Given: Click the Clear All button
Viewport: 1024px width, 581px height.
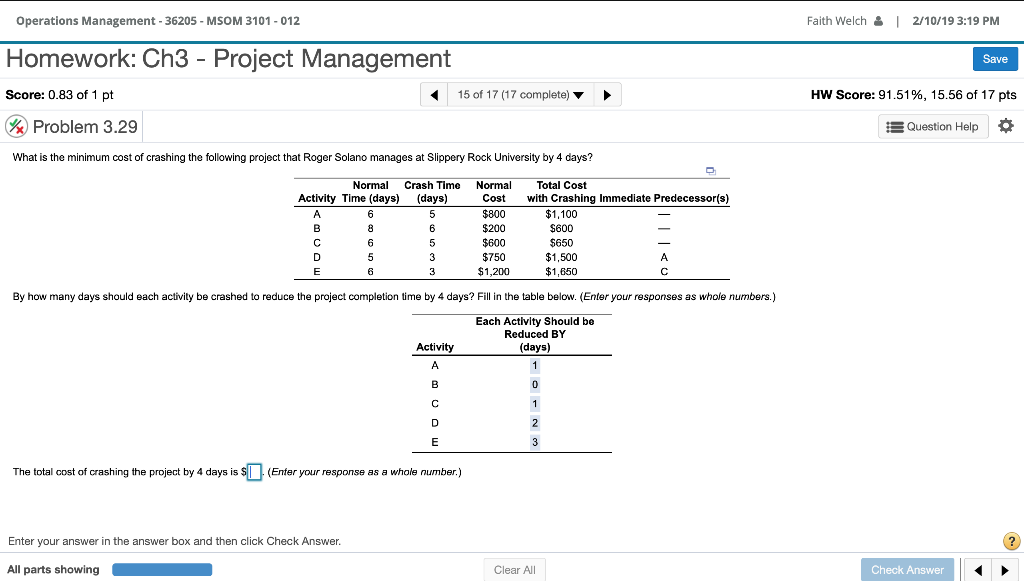Looking at the screenshot, I should pyautogui.click(x=514, y=569).
